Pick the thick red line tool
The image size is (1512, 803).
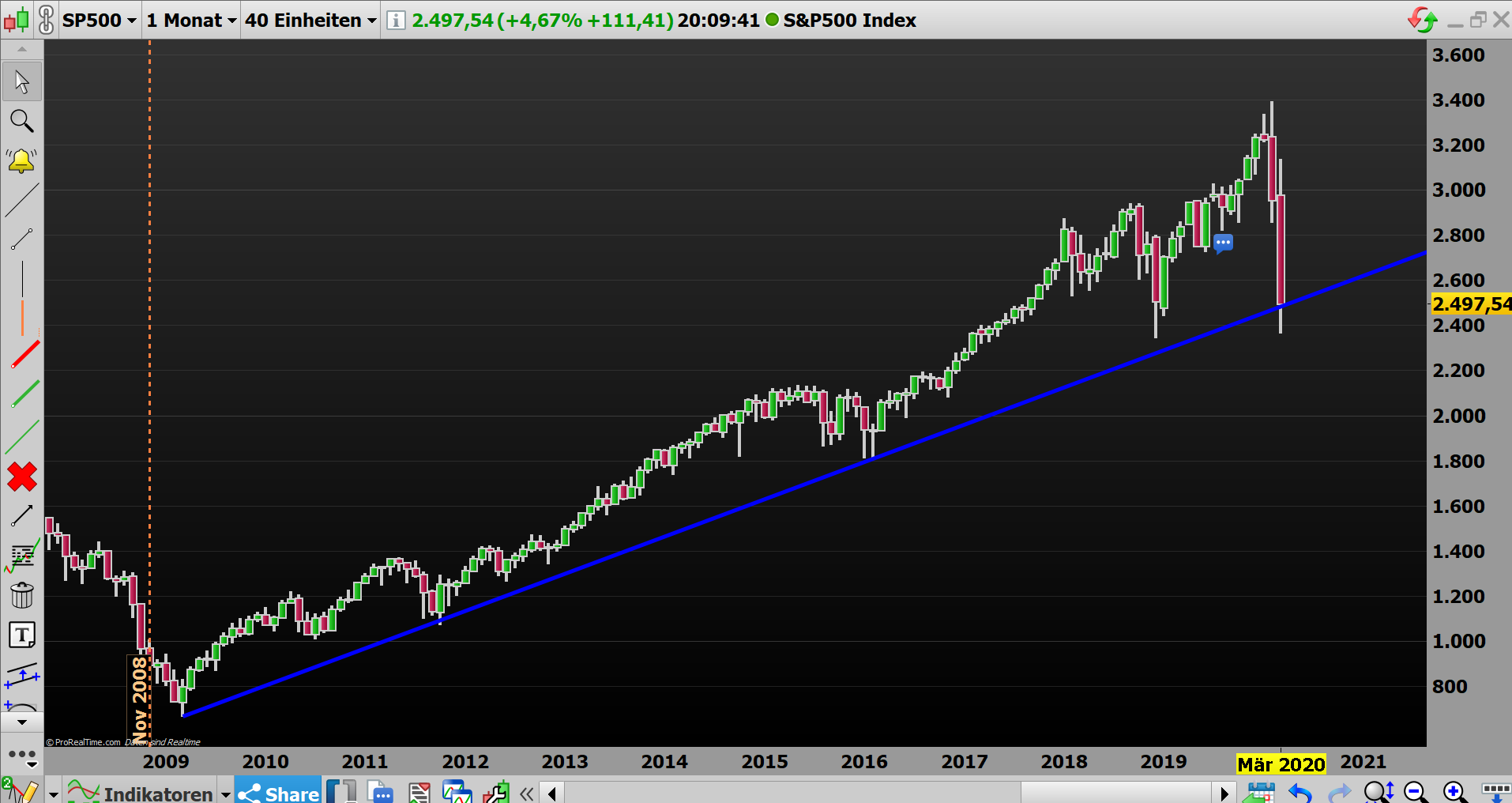pos(24,355)
